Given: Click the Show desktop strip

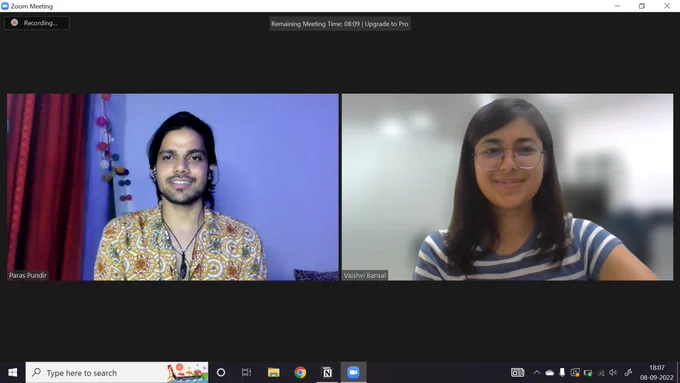Looking at the screenshot, I should coord(678,373).
